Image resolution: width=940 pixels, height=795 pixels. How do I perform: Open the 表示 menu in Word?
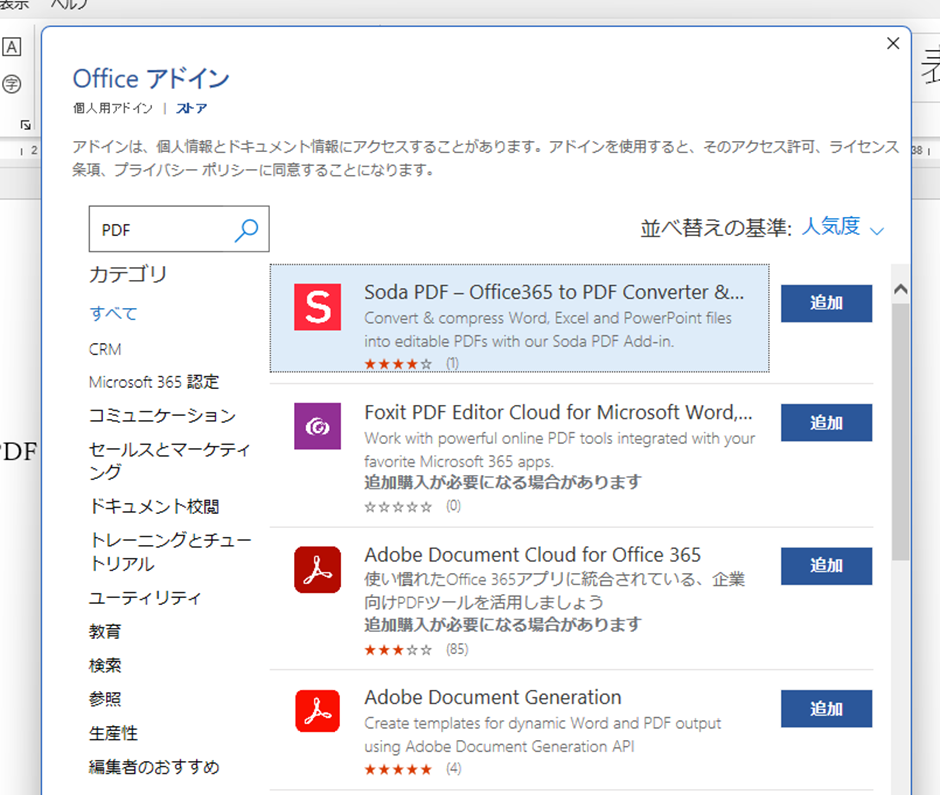(x=14, y=5)
